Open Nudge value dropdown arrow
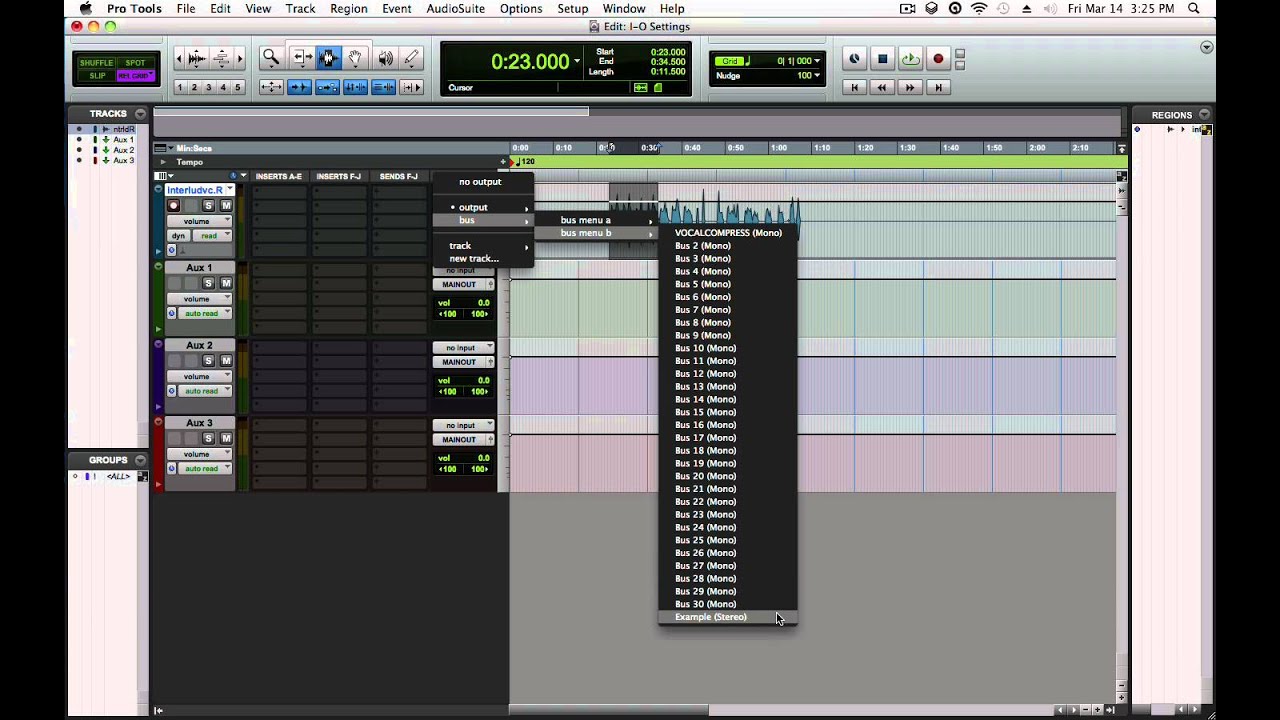The width and height of the screenshot is (1280, 720). coord(816,75)
